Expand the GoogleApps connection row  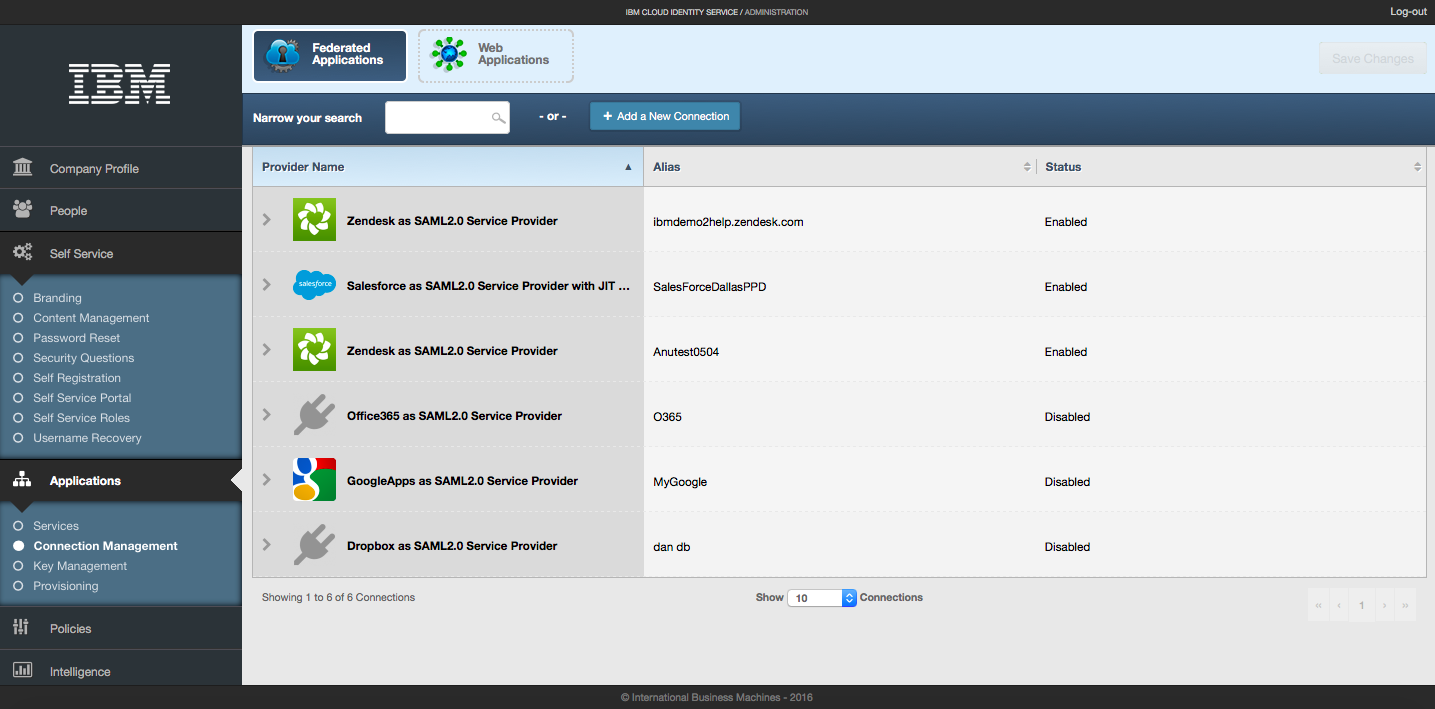267,480
